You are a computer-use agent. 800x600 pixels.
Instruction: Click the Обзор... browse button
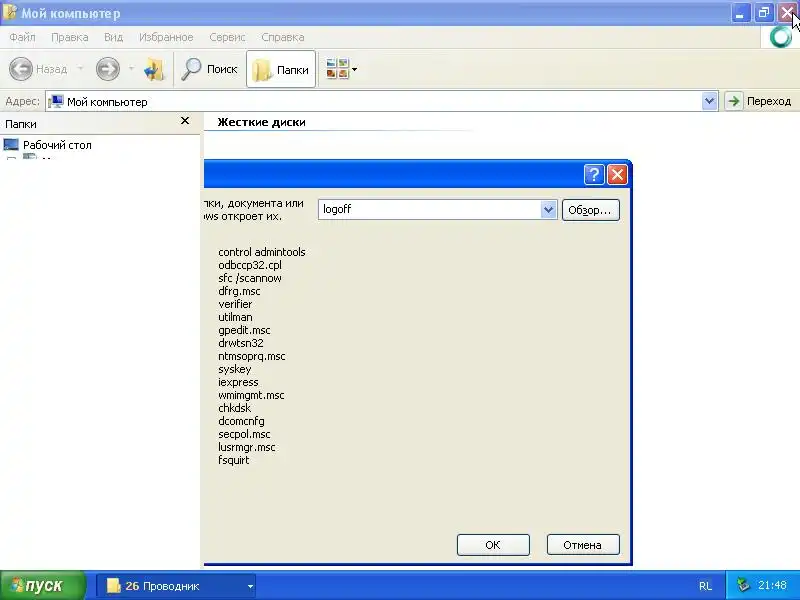pyautogui.click(x=590, y=210)
